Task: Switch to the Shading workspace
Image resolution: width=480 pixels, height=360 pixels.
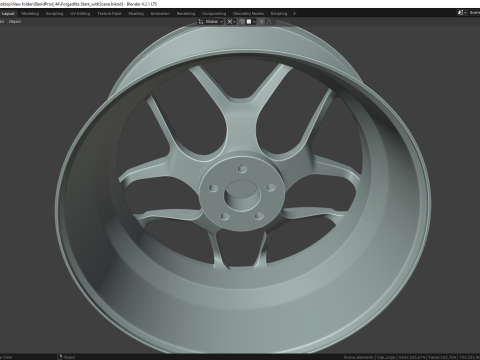Action: [x=136, y=14]
